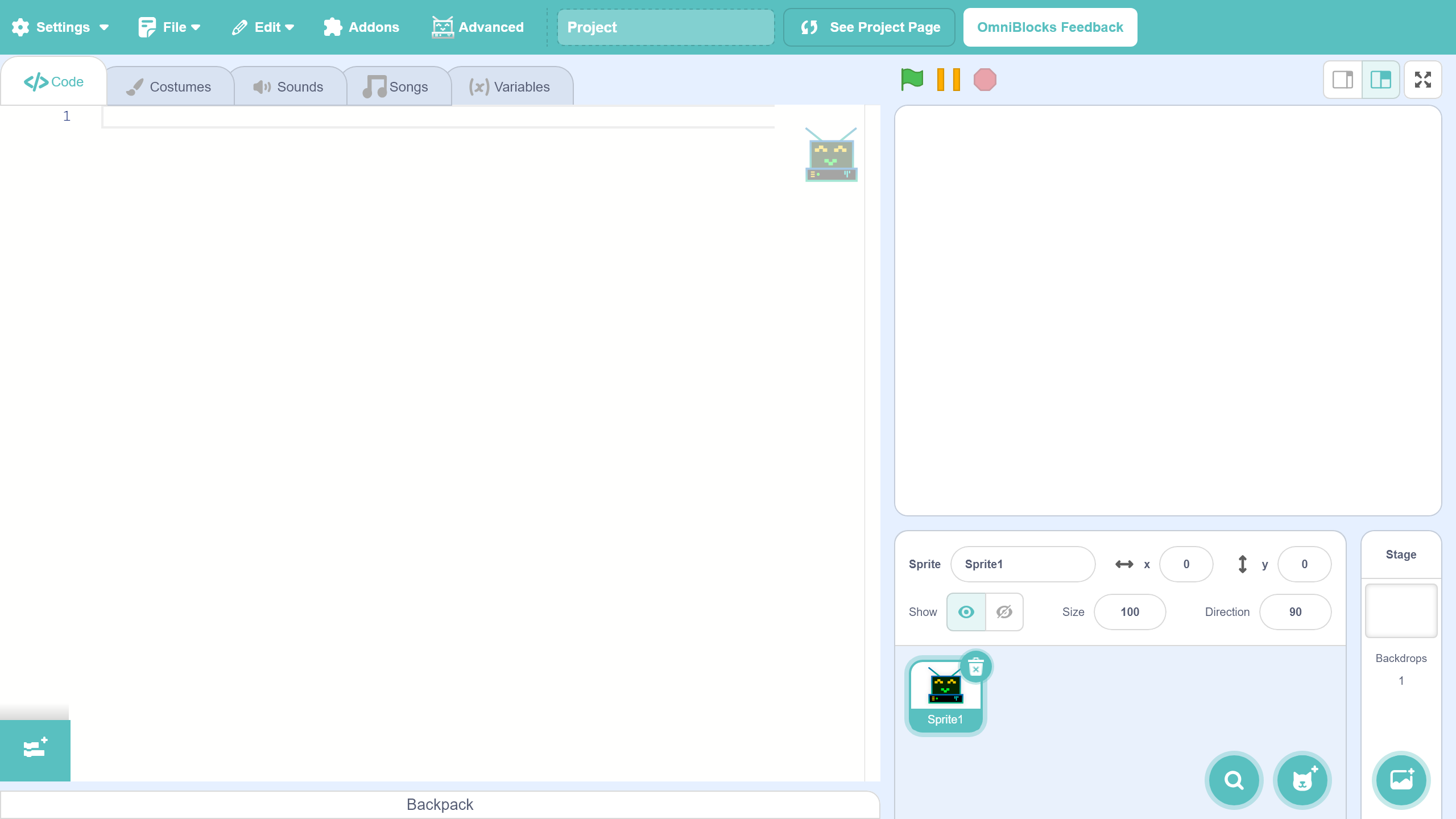1456x819 pixels.
Task: Click the OmniBlocks Feedback button
Action: (x=1050, y=27)
